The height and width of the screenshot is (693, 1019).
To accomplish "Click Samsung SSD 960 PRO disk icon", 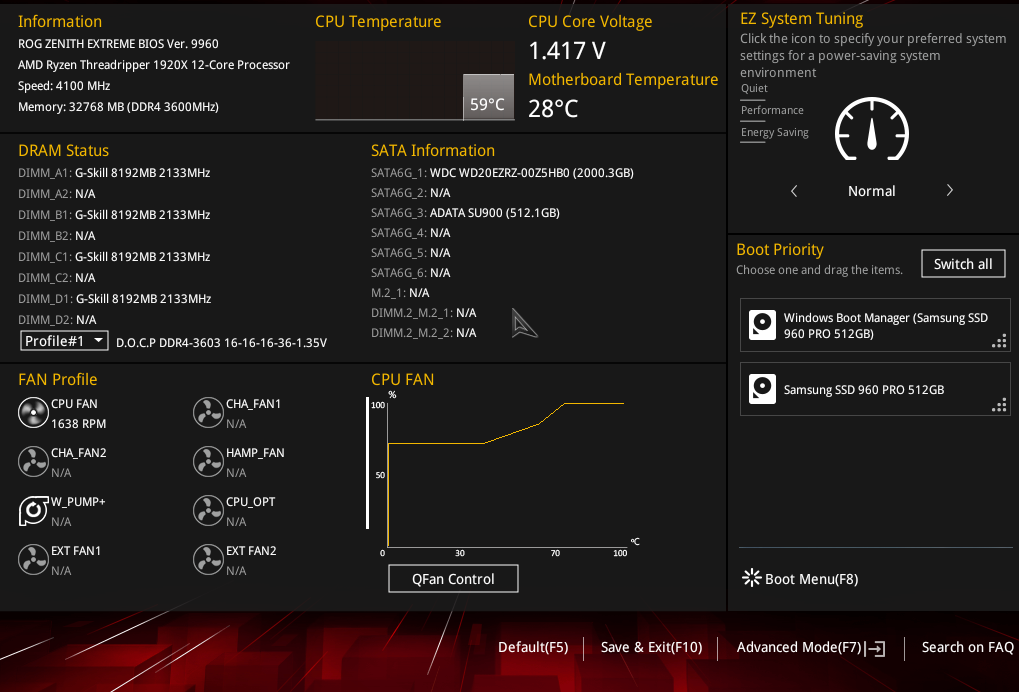I will click(762, 389).
